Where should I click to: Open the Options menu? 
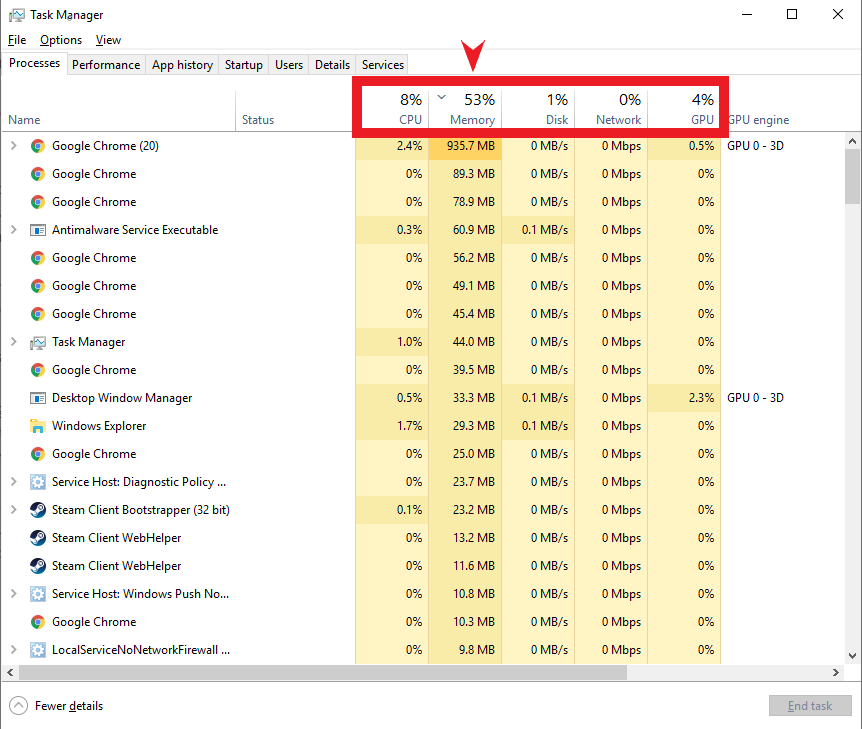click(61, 40)
